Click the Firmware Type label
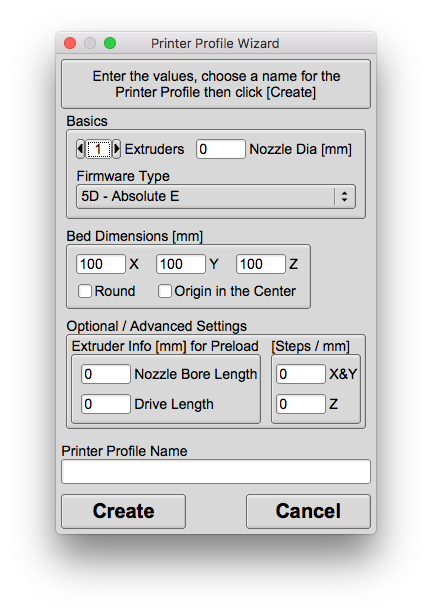432x614 pixels. pos(123,176)
